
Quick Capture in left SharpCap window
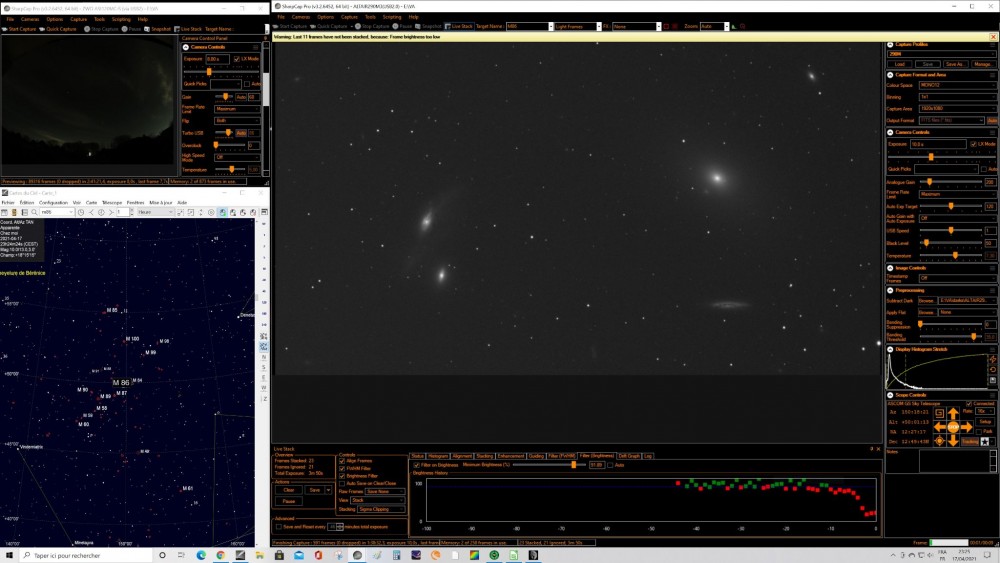pyautogui.click(x=58, y=29)
